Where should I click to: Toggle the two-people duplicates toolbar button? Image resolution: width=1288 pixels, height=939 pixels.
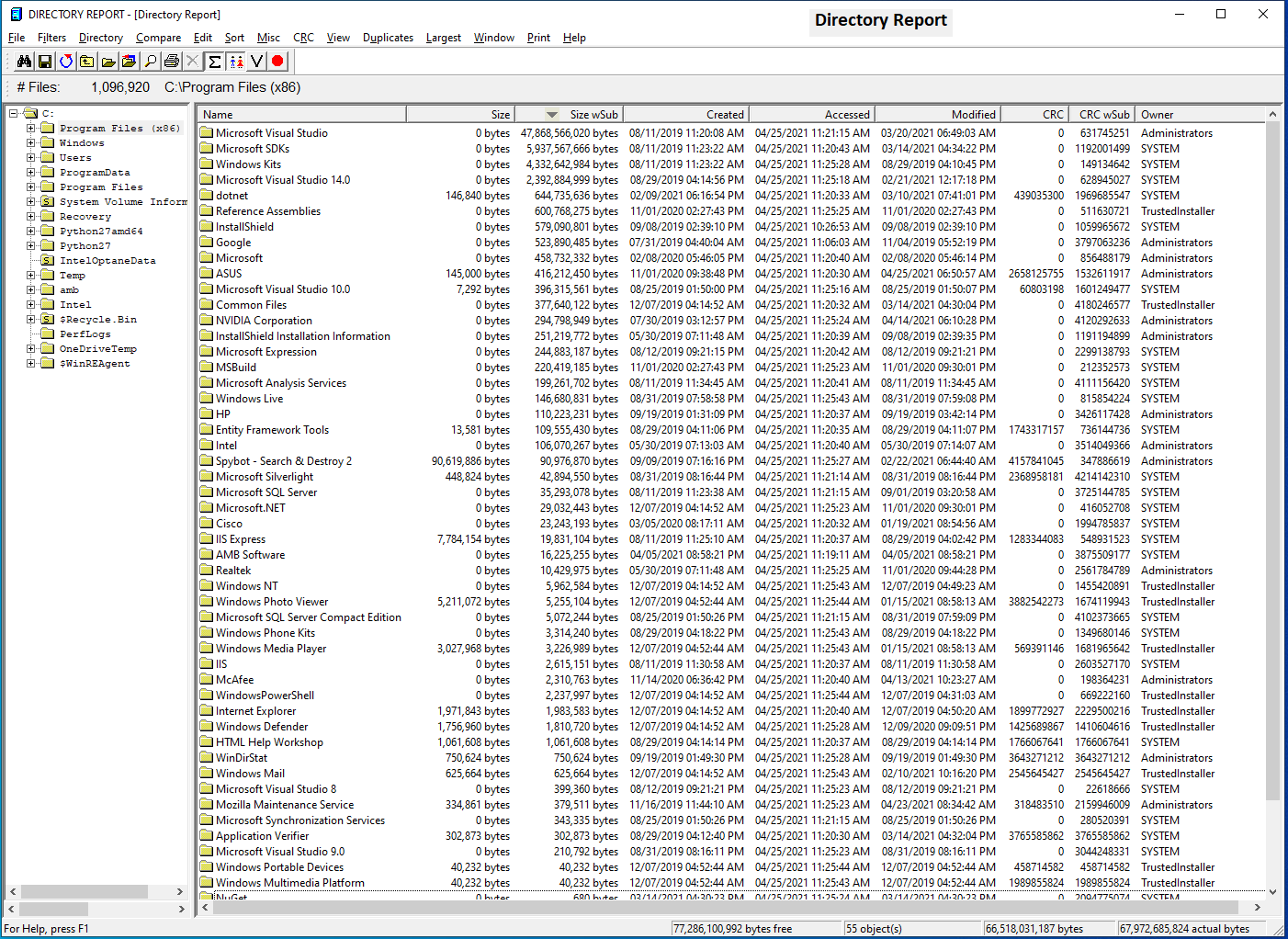(236, 62)
